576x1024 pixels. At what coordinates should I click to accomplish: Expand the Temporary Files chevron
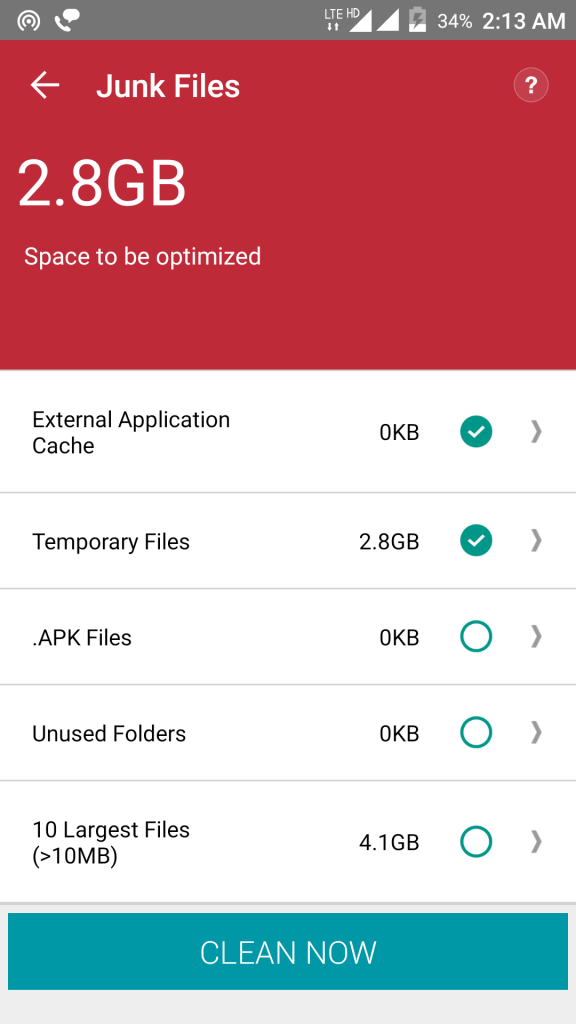(536, 541)
